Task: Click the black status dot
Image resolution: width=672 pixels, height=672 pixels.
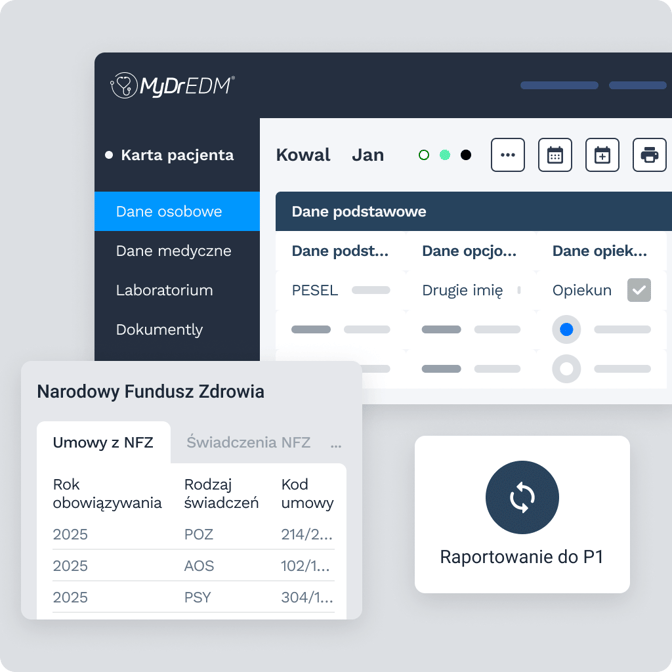Action: coord(465,155)
